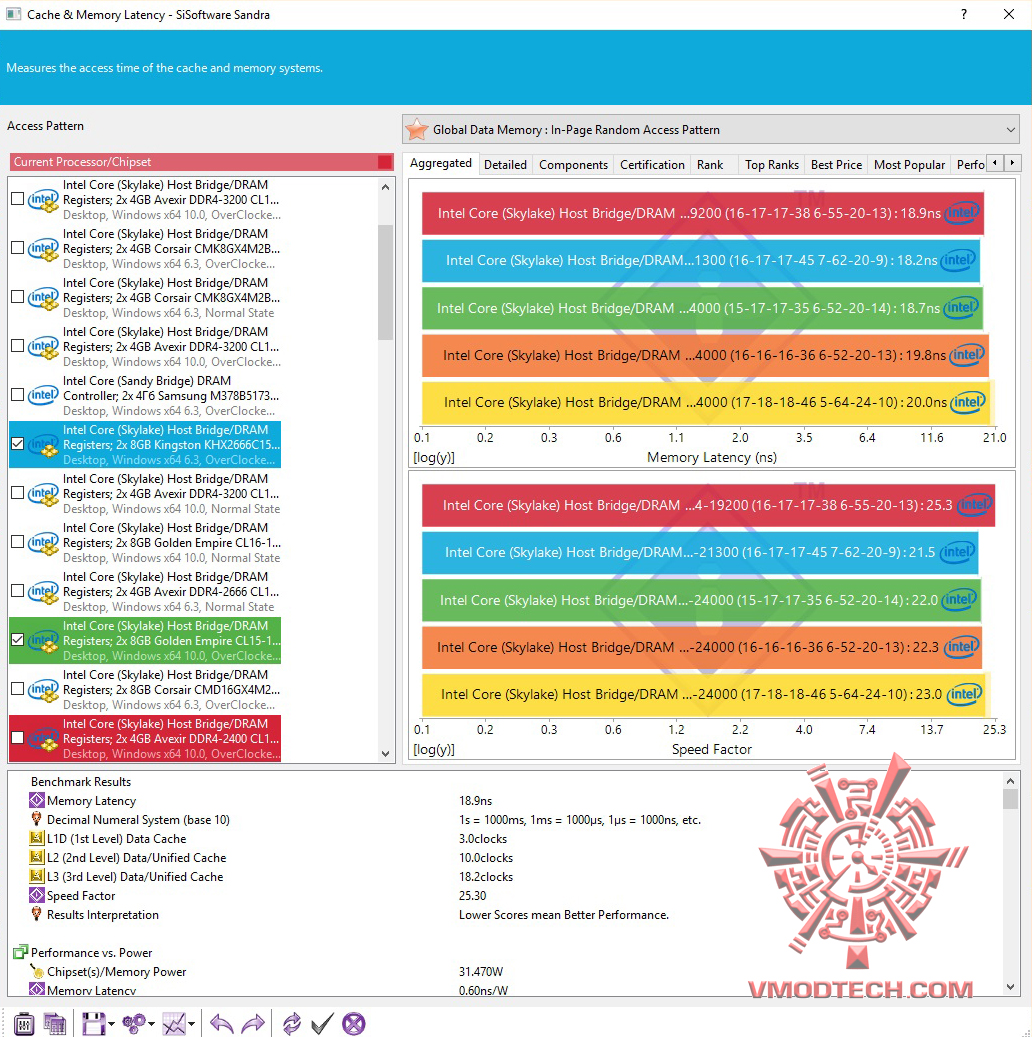Check the Corsair CMD16GX4M2 entry checkbox
Screen dimensions: 1032x1037
point(18,688)
